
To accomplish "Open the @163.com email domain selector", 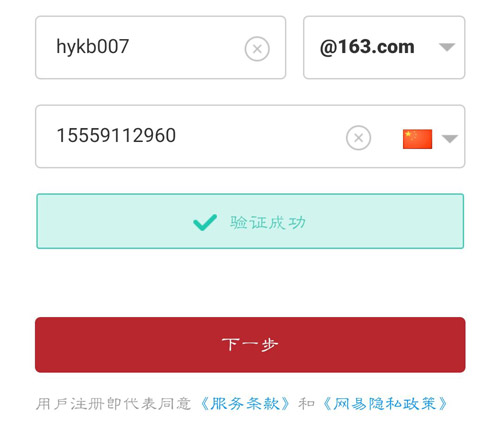I will click(384, 47).
